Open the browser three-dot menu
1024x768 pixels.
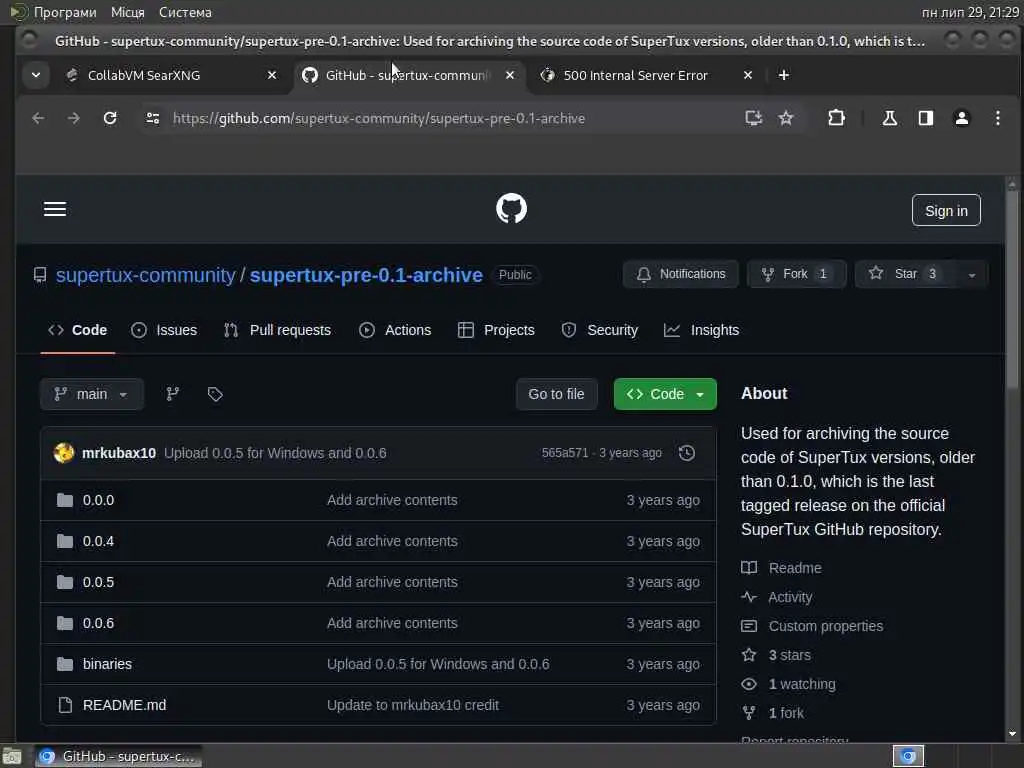(x=997, y=118)
